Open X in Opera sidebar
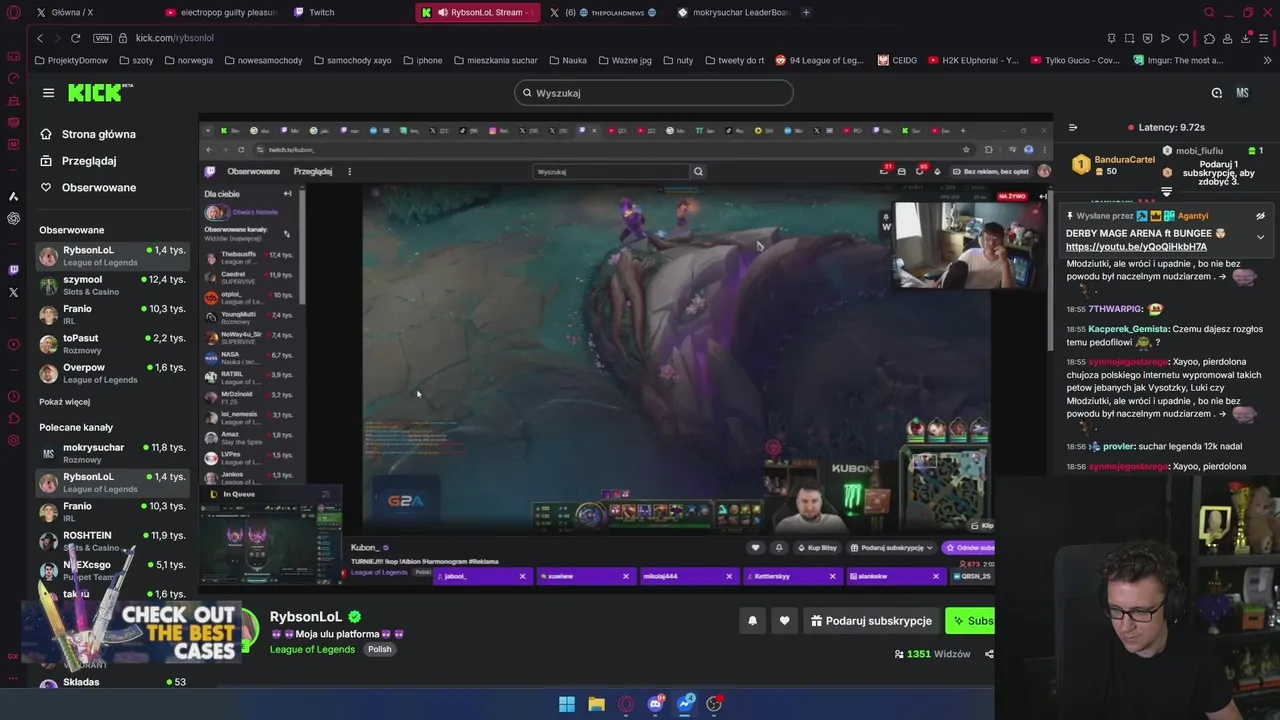Viewport: 1280px width, 720px height. [x=13, y=293]
